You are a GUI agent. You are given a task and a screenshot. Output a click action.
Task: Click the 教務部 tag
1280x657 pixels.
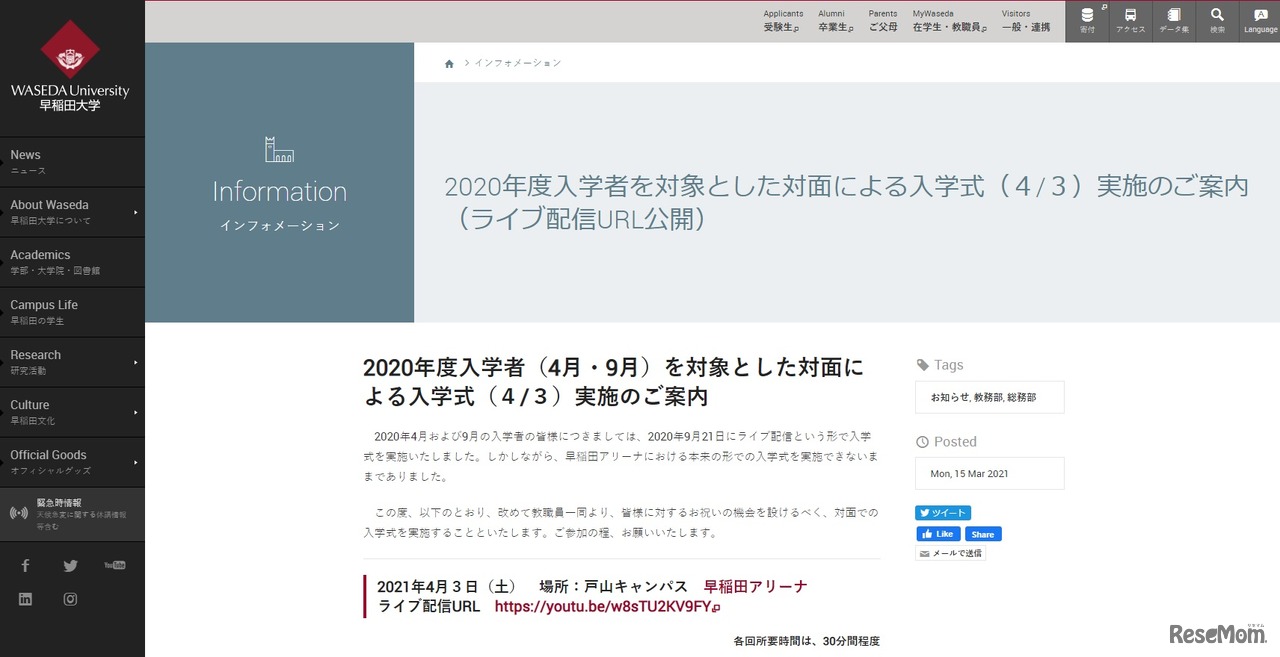pyautogui.click(x=986, y=397)
